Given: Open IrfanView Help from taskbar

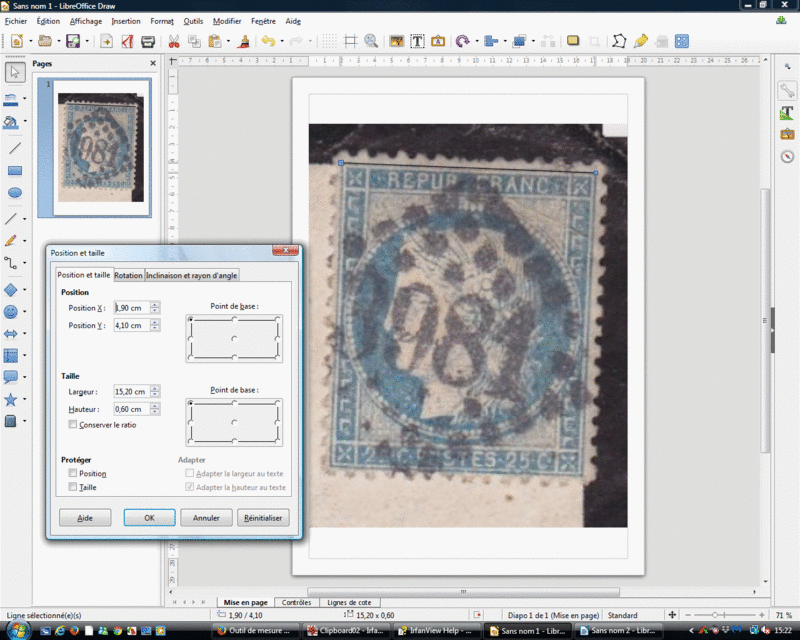Looking at the screenshot, I should [x=437, y=631].
